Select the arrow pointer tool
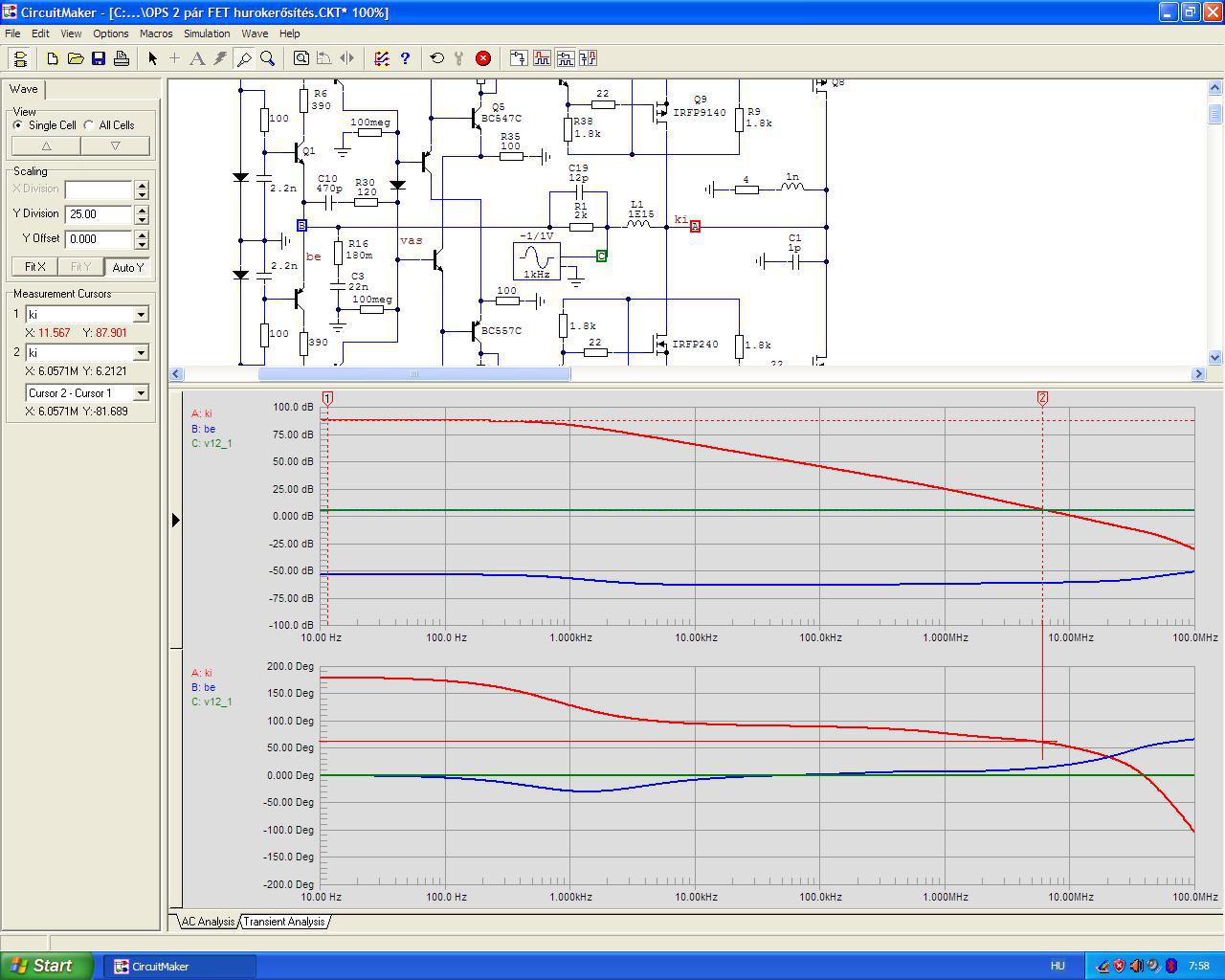This screenshot has width=1225, height=980. [152, 58]
